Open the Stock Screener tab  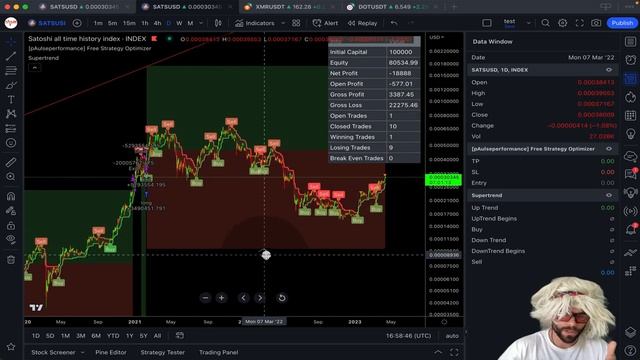click(x=53, y=352)
